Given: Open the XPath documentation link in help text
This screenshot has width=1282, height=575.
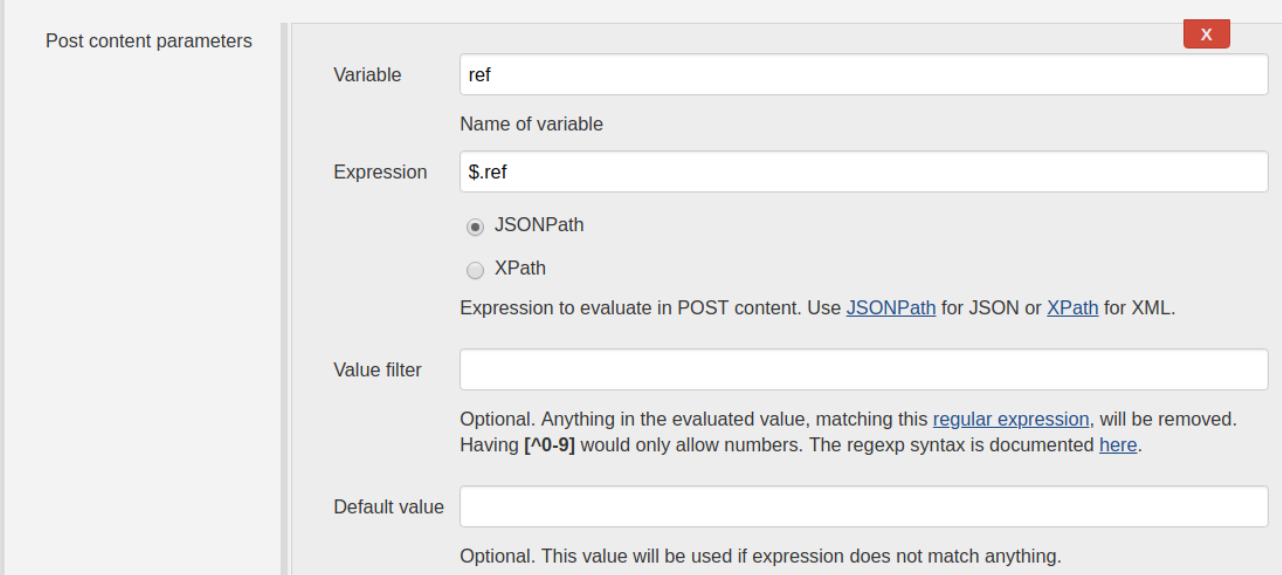Looking at the screenshot, I should (x=1072, y=308).
